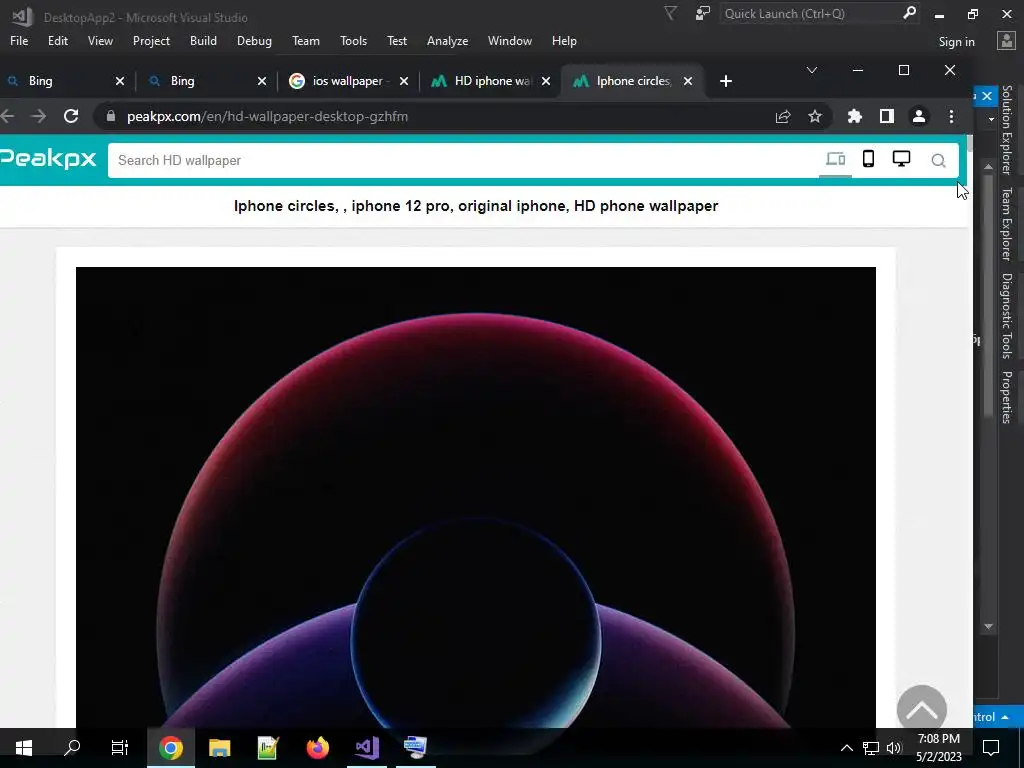
Task: Open File Explorer from taskbar
Action: (219, 747)
